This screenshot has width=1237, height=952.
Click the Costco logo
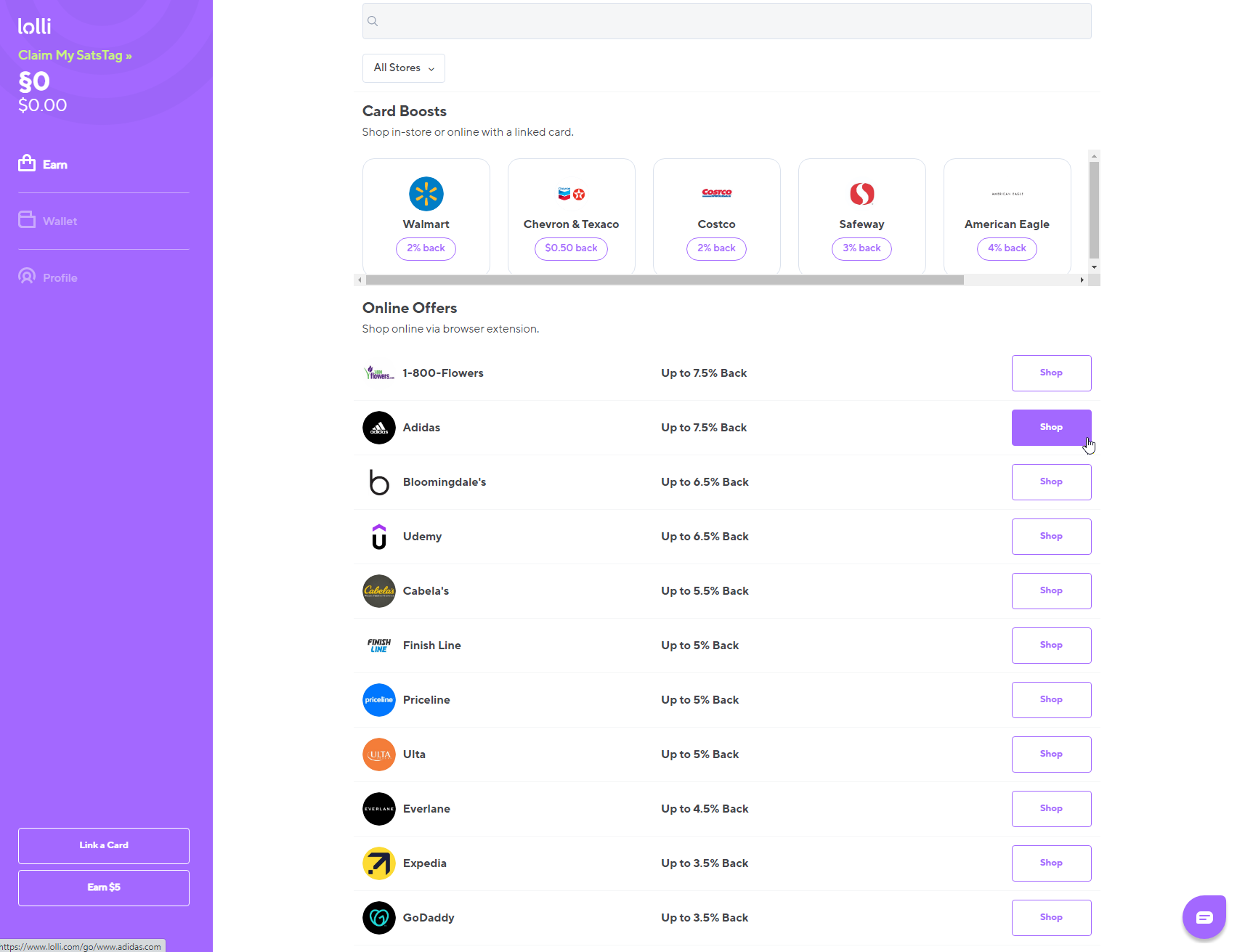717,193
